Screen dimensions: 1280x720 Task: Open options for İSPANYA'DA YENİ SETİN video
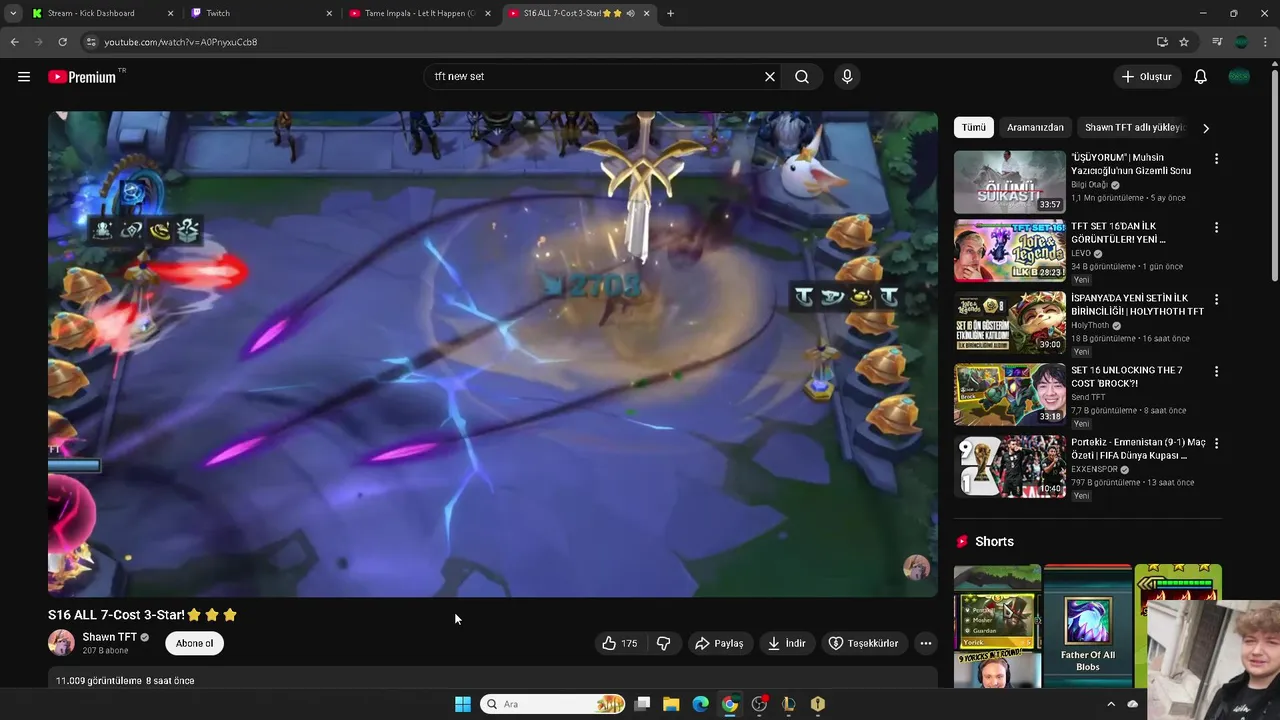coord(1216,300)
